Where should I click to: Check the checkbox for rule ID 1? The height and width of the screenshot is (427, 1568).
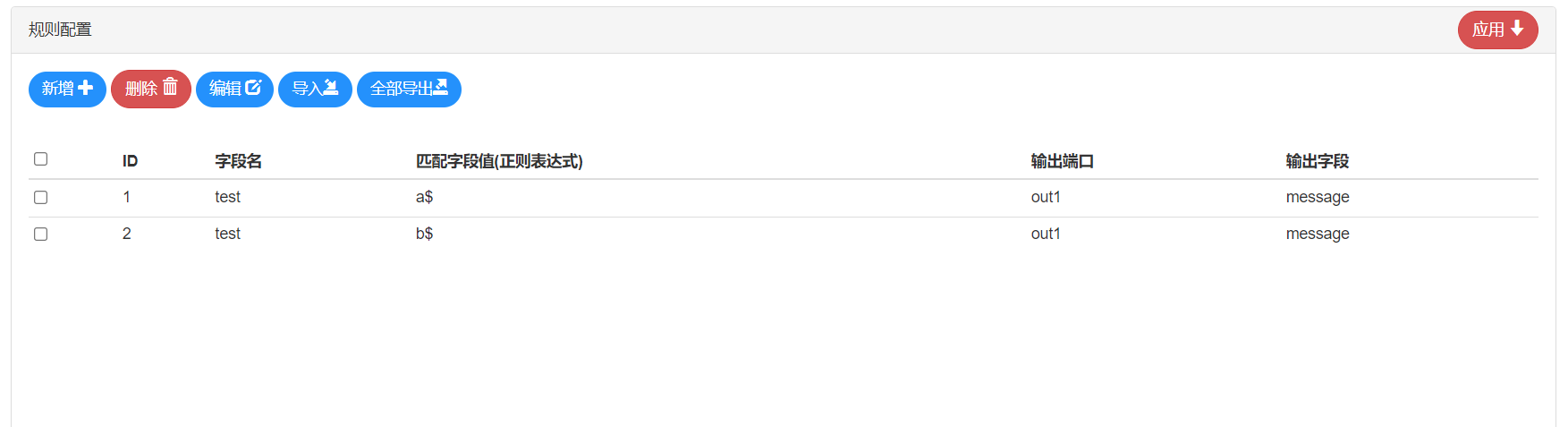[40, 197]
